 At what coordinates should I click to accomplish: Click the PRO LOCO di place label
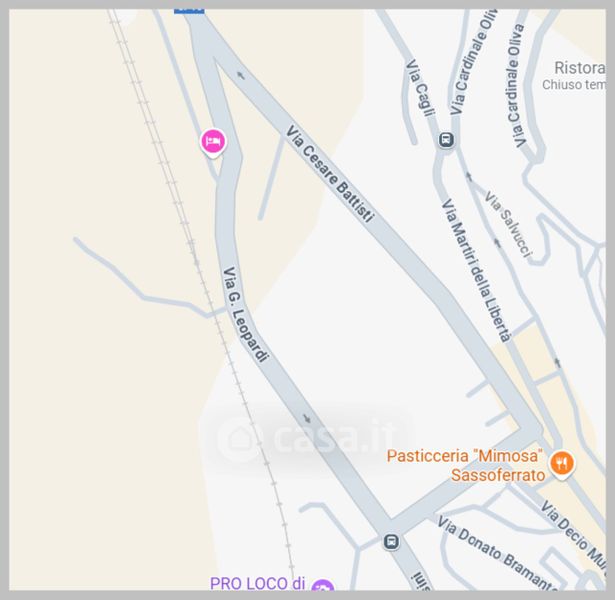coord(257,584)
